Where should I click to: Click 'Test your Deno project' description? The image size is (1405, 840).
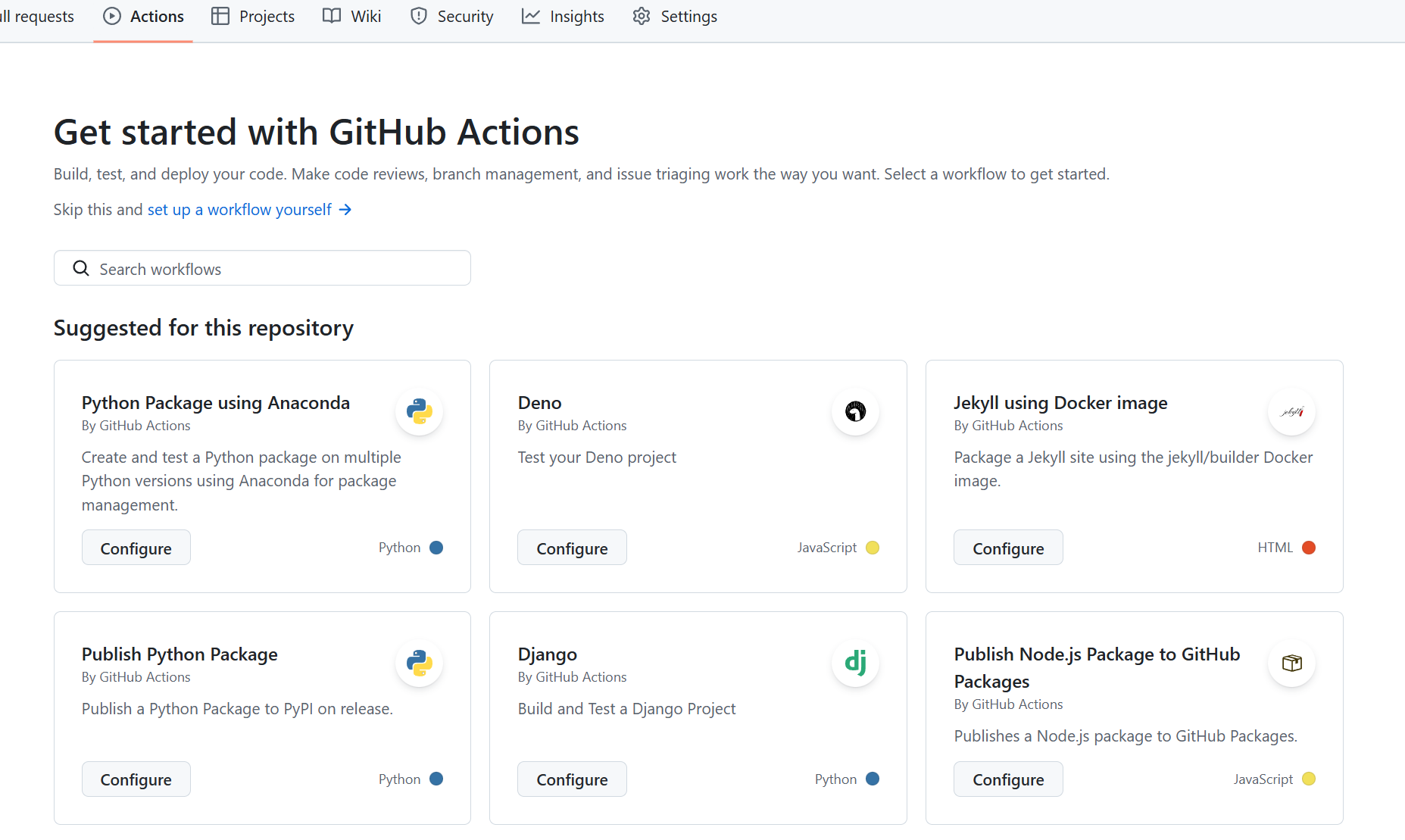click(597, 457)
